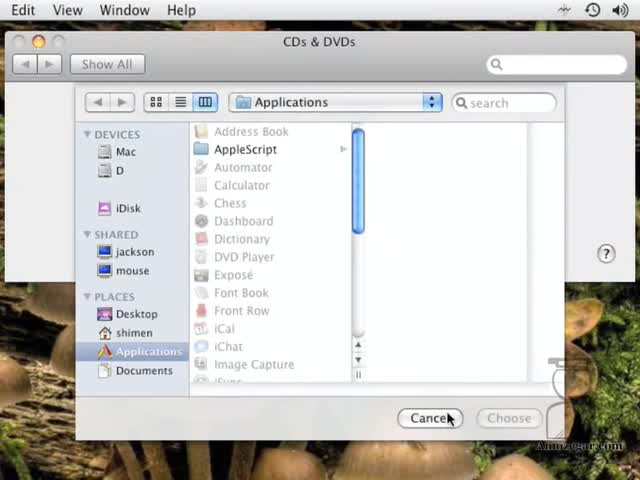Screen dimensions: 640x480
Task: Click the file list scrollbar thumb
Action: point(358,181)
